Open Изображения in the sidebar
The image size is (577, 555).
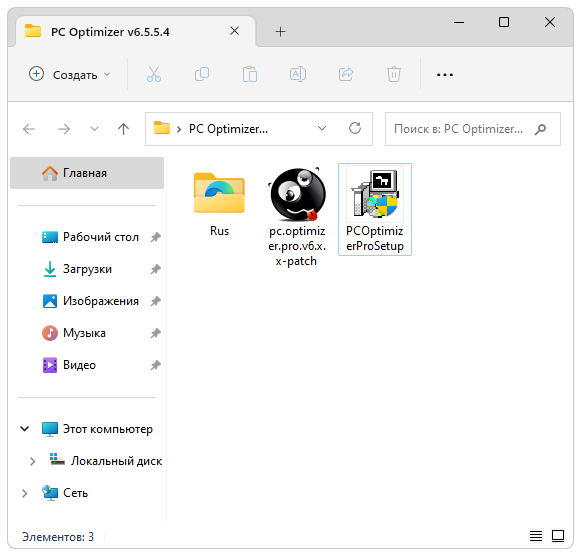(90, 301)
